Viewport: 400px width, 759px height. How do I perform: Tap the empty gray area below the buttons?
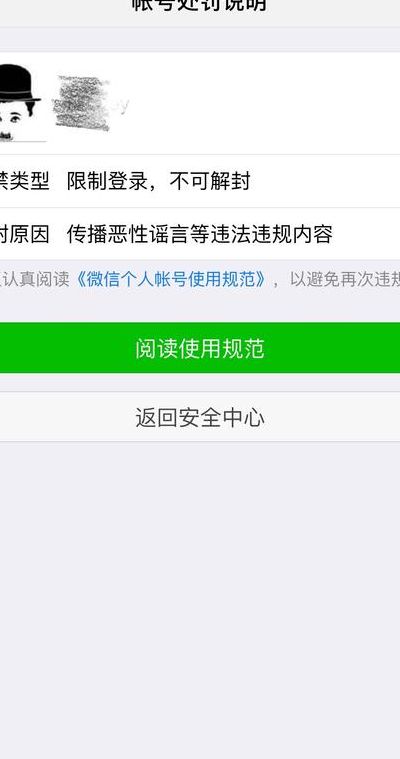[x=200, y=600]
